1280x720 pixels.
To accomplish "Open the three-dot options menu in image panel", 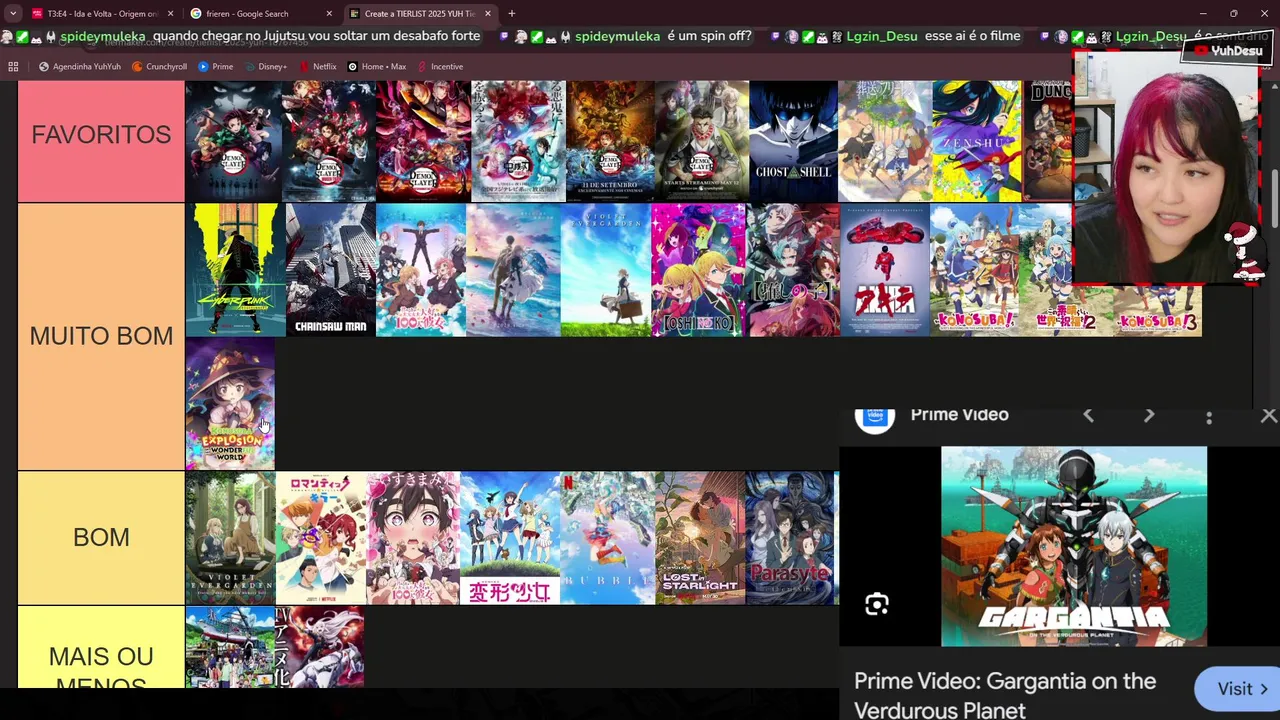I will [x=1209, y=416].
